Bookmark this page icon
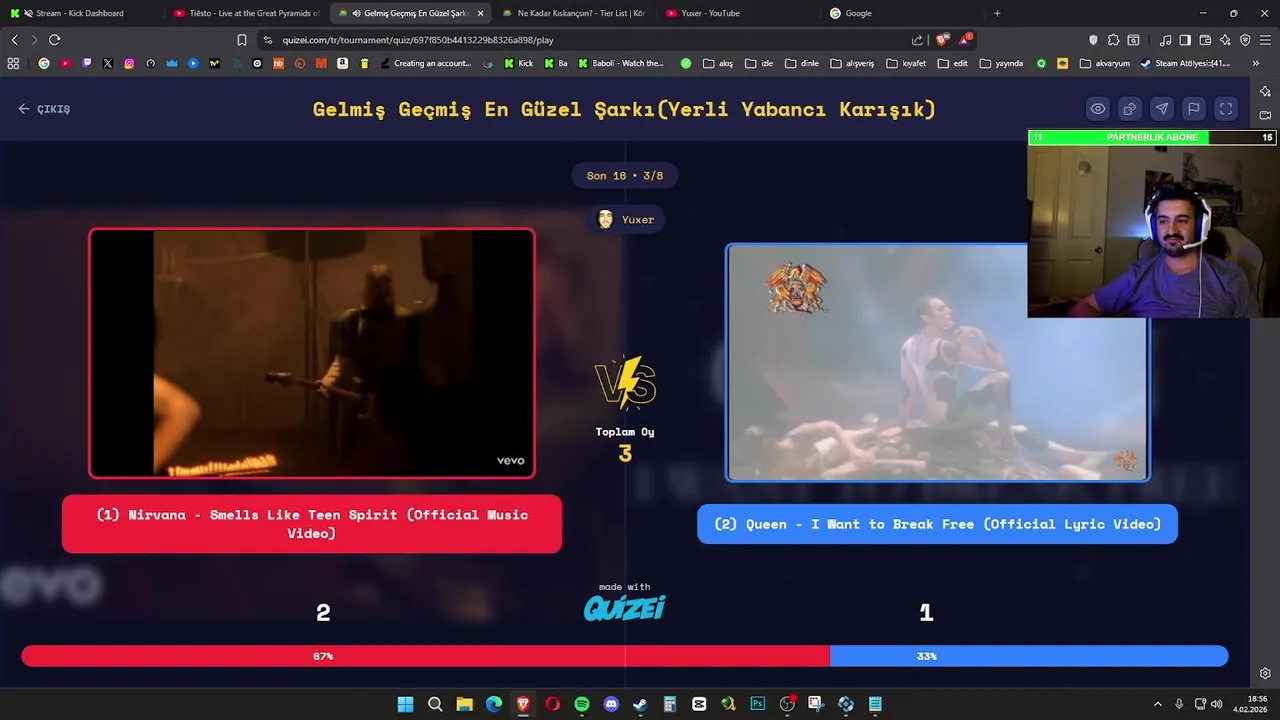The width and height of the screenshot is (1280, 720). tap(242, 40)
